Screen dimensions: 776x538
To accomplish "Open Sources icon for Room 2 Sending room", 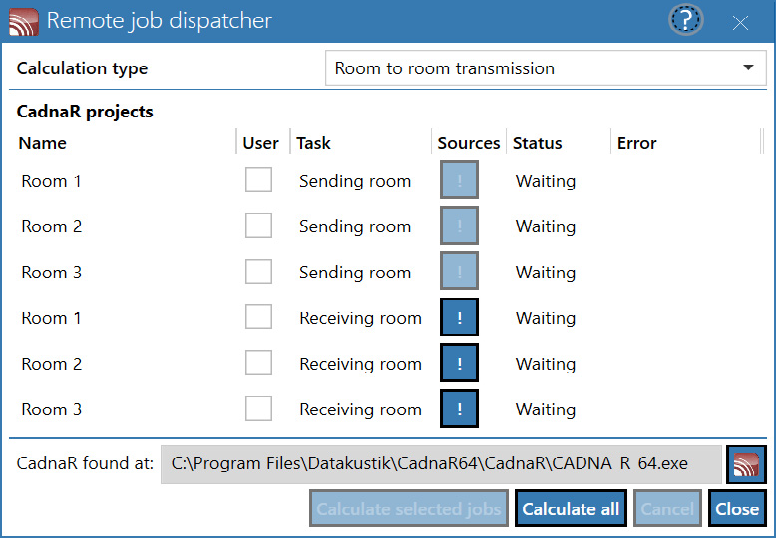I will [459, 226].
